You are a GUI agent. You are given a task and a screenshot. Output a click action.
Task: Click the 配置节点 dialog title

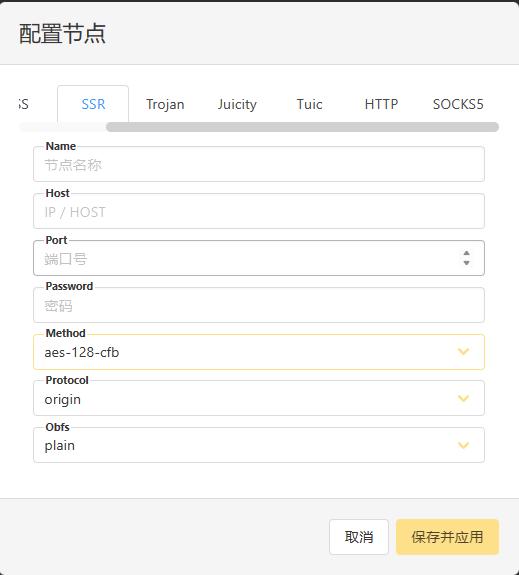tap(62, 34)
